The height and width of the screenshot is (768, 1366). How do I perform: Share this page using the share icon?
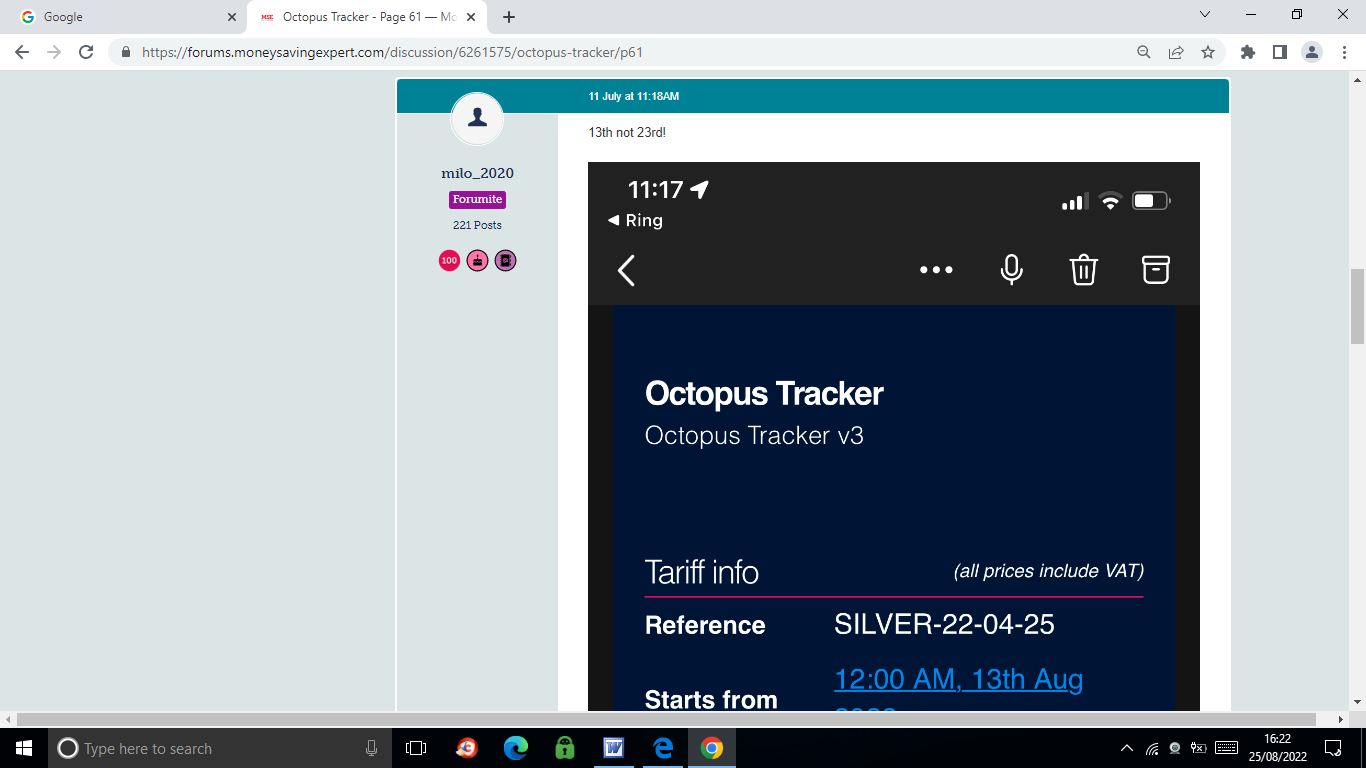pos(1176,52)
